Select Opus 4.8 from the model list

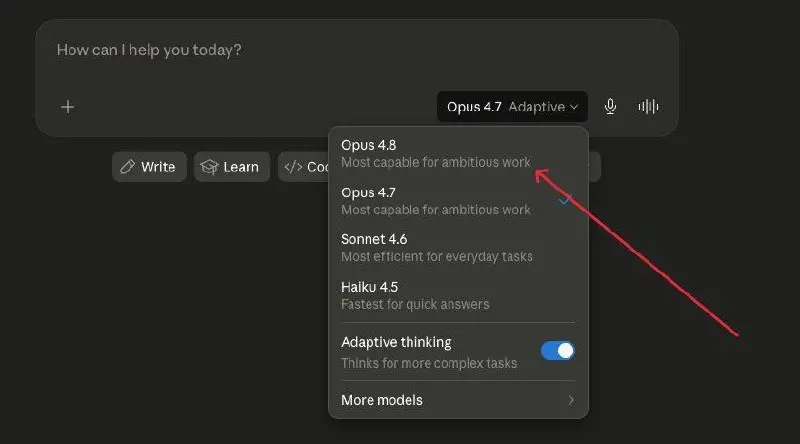[x=458, y=154]
